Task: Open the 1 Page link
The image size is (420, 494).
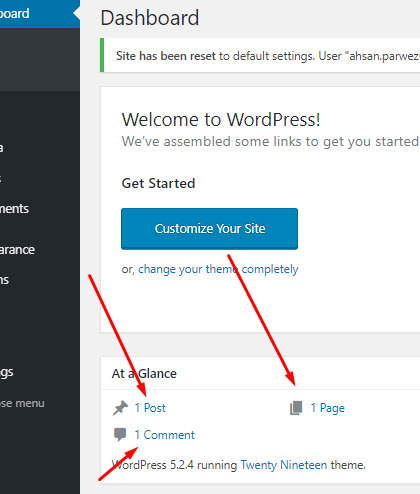Action: 328,408
